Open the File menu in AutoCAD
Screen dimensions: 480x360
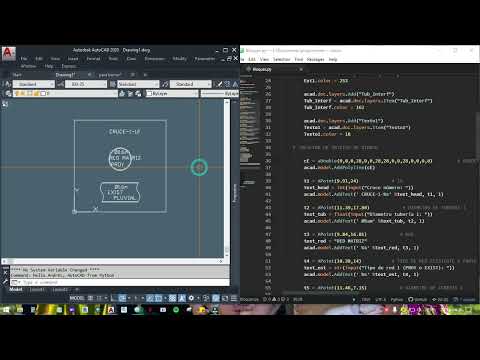tap(24, 59)
